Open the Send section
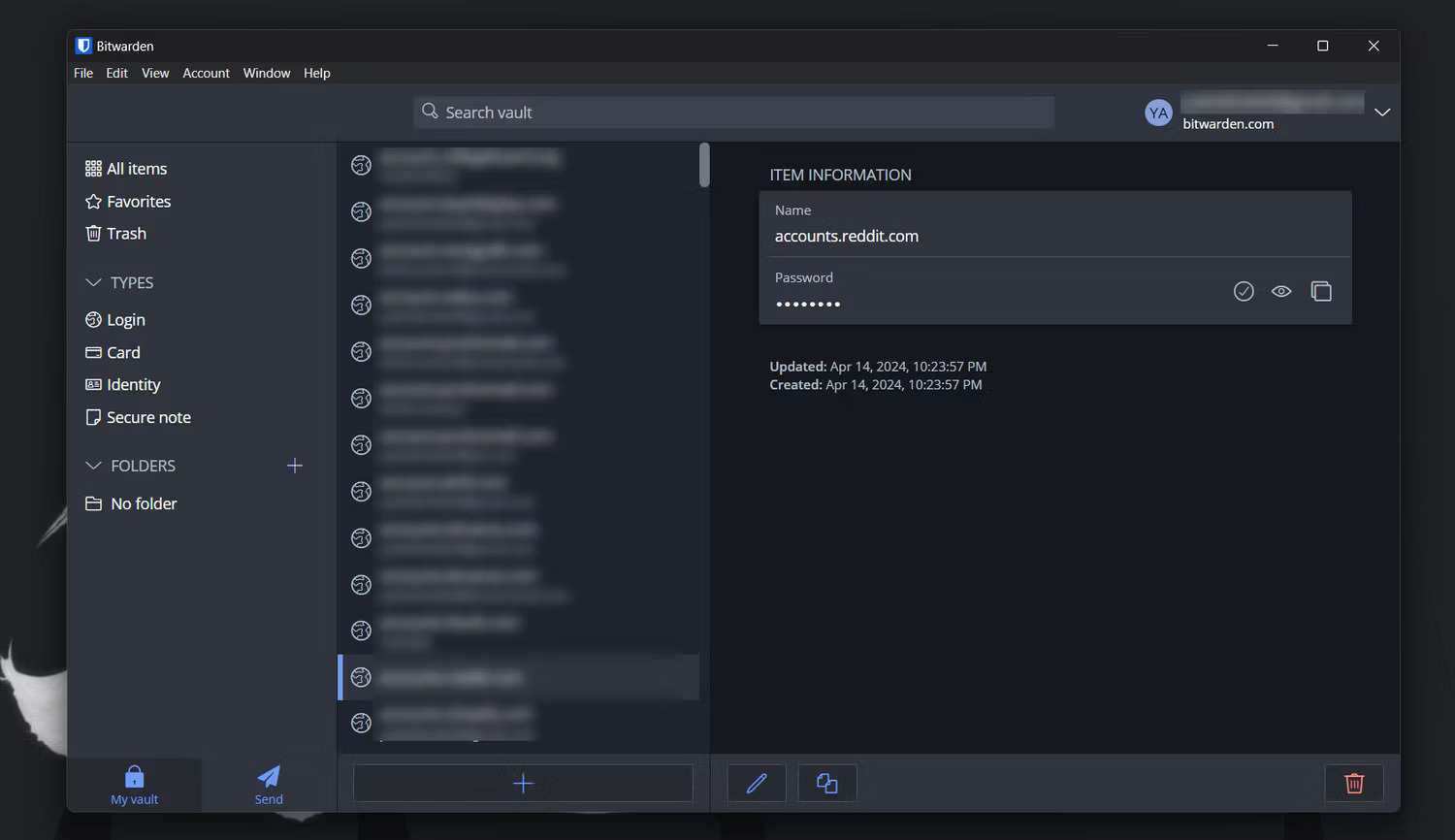This screenshot has width=1455, height=840. 269,784
